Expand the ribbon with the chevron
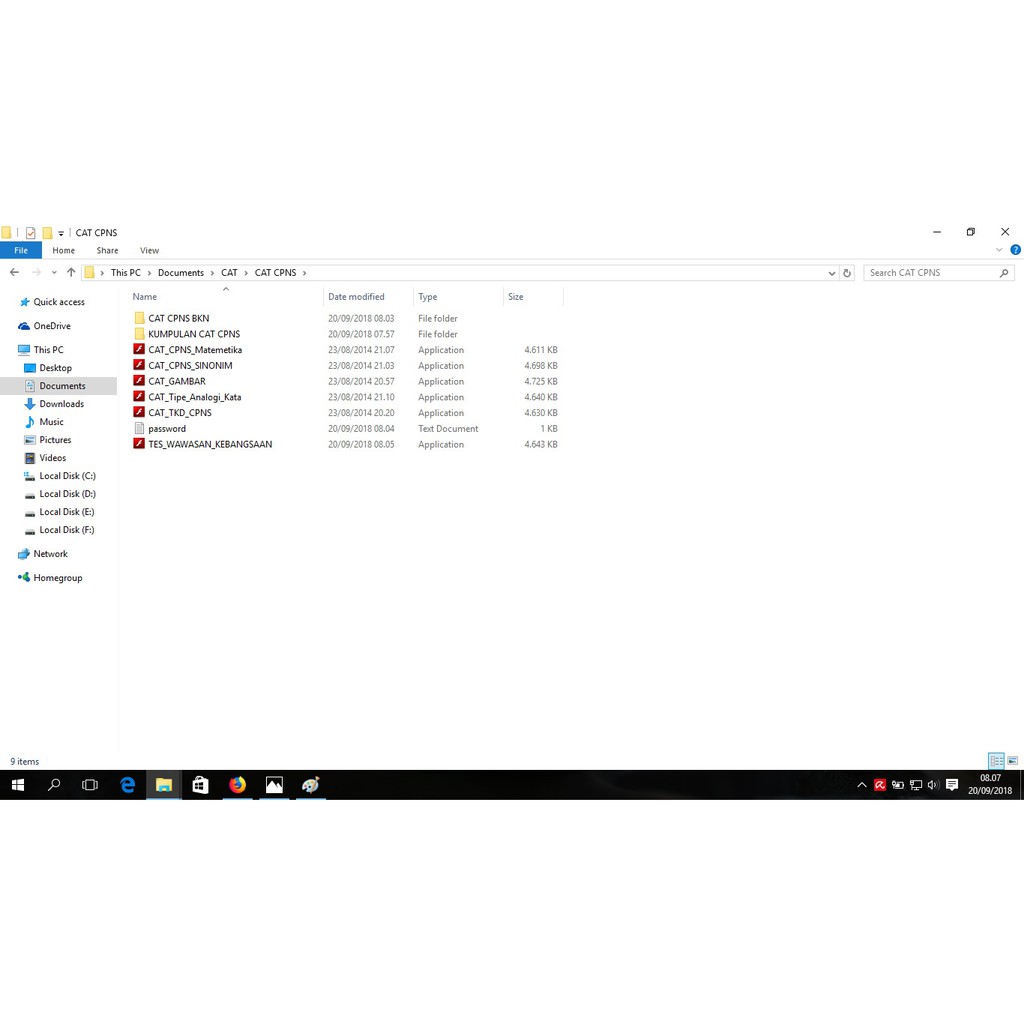 tap(999, 251)
